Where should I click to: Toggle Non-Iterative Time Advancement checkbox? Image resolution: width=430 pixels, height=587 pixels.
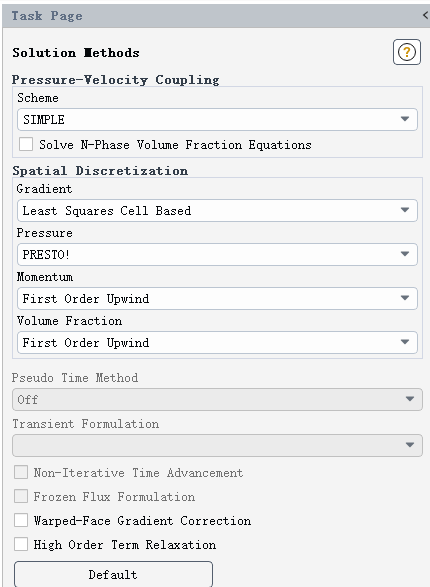(x=21, y=472)
